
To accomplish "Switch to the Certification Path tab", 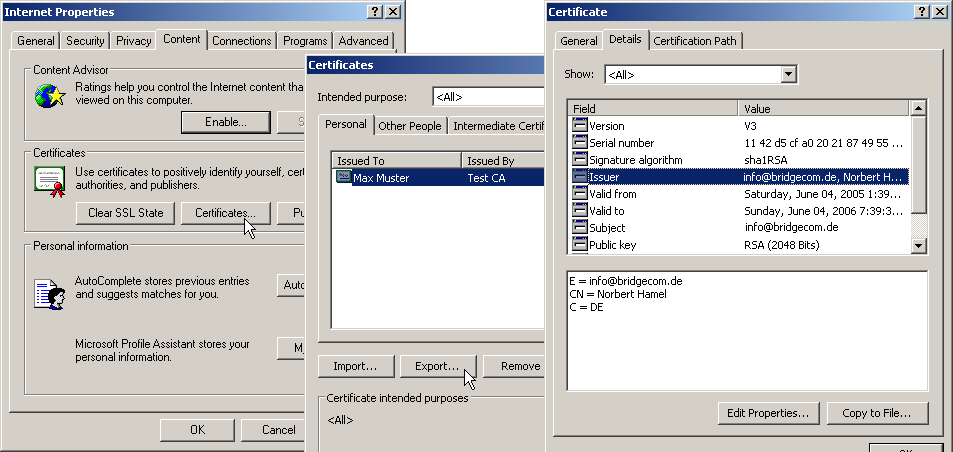I will tap(696, 41).
